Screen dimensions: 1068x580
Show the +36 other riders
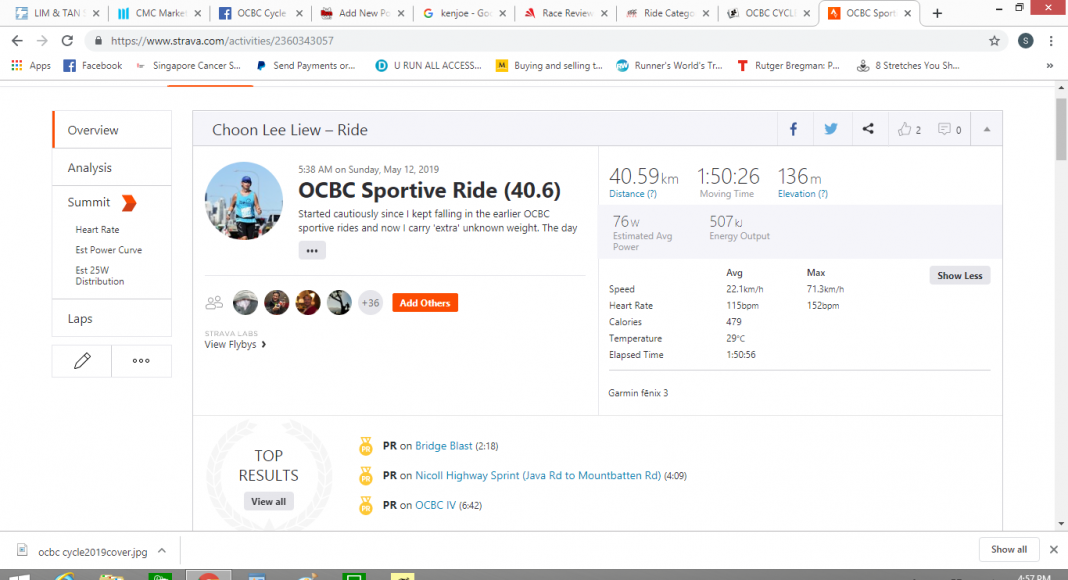[x=371, y=303]
